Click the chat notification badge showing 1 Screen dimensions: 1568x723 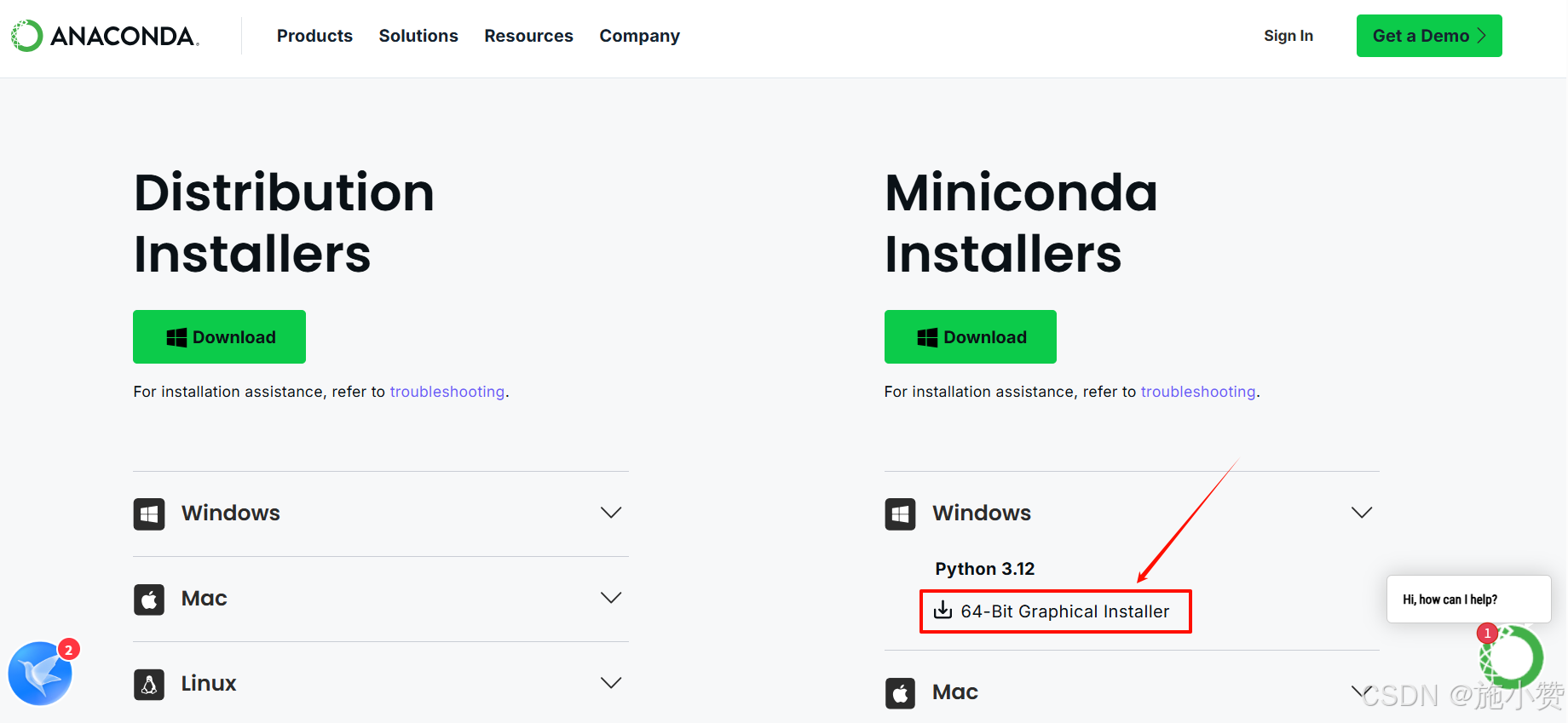pos(1487,633)
